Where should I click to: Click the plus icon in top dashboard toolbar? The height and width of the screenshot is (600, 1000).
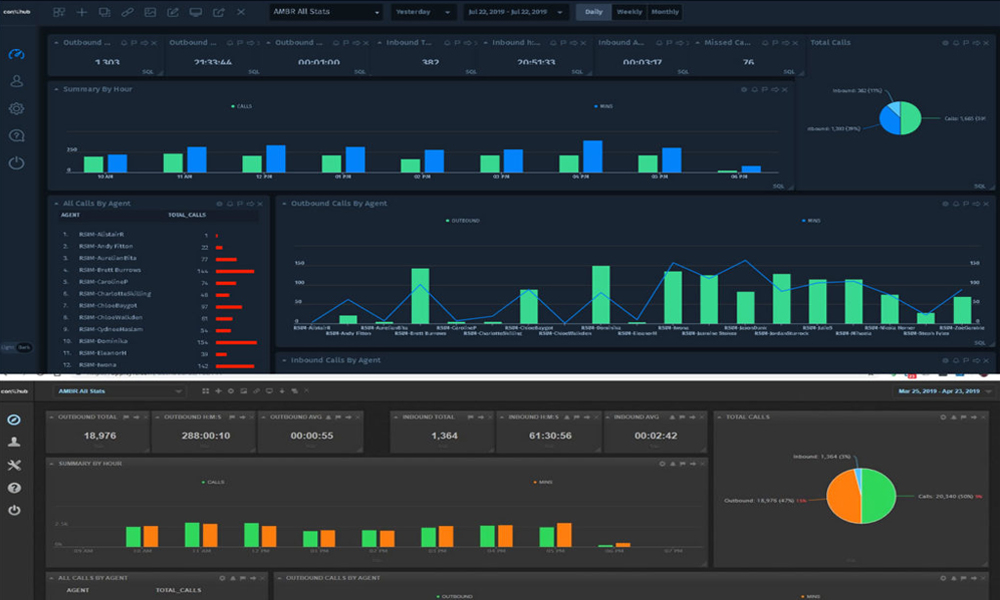82,12
